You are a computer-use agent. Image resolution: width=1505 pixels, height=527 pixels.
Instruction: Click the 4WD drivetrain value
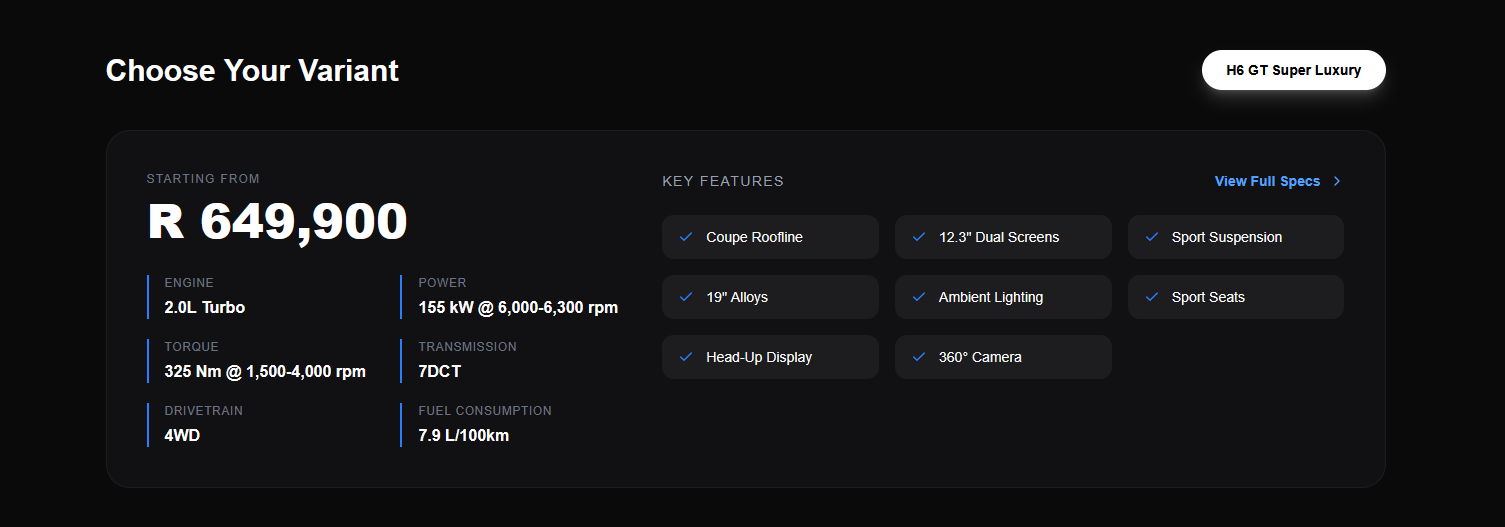pyautogui.click(x=182, y=435)
